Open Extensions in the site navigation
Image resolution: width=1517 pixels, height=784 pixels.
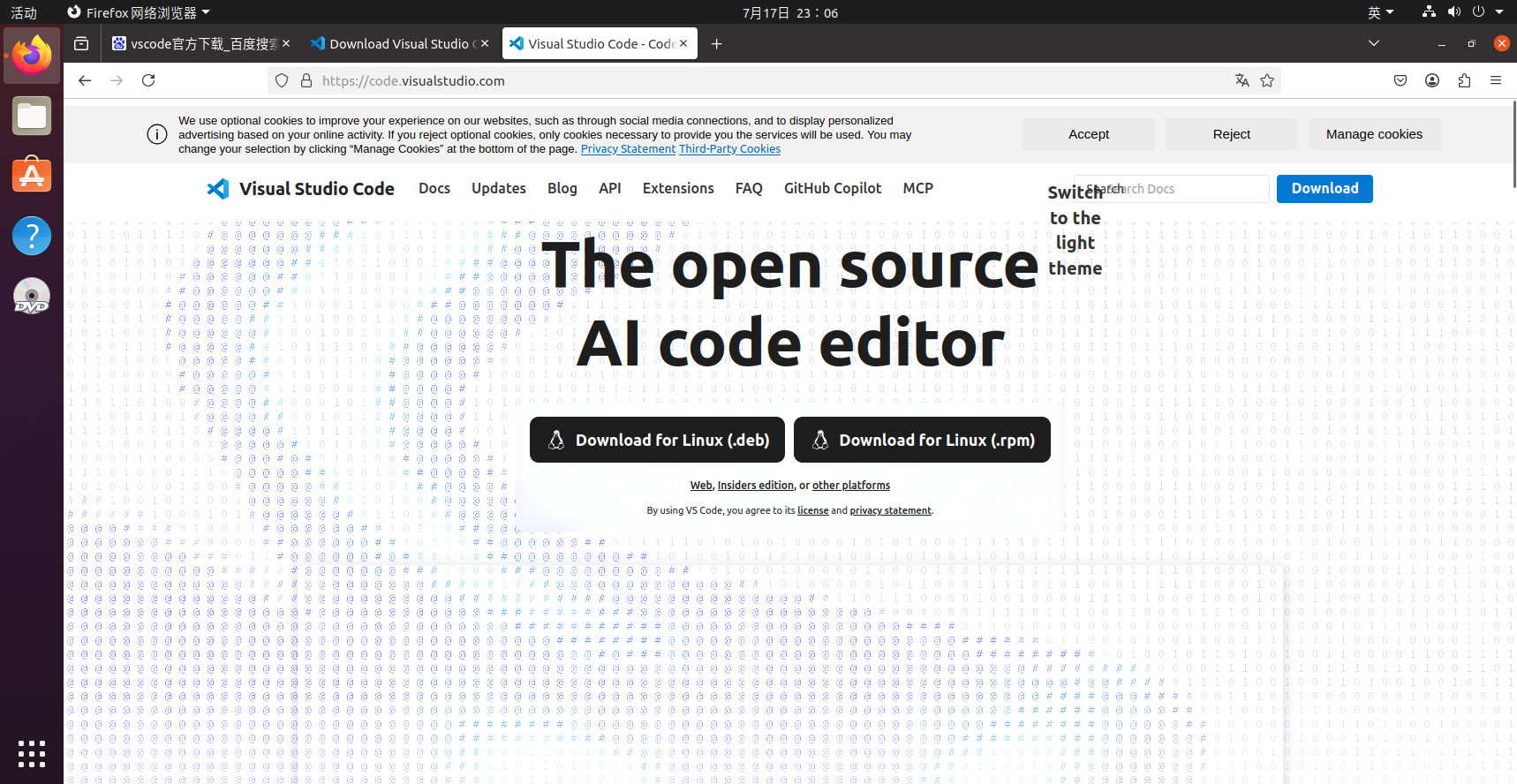click(x=678, y=188)
